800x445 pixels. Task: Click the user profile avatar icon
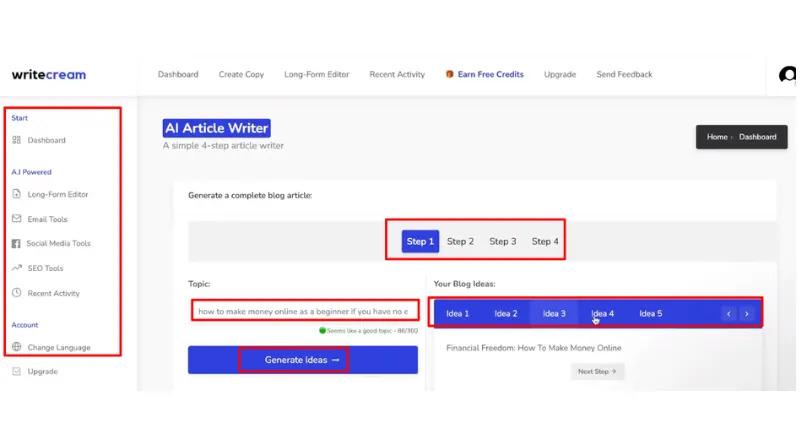point(788,75)
